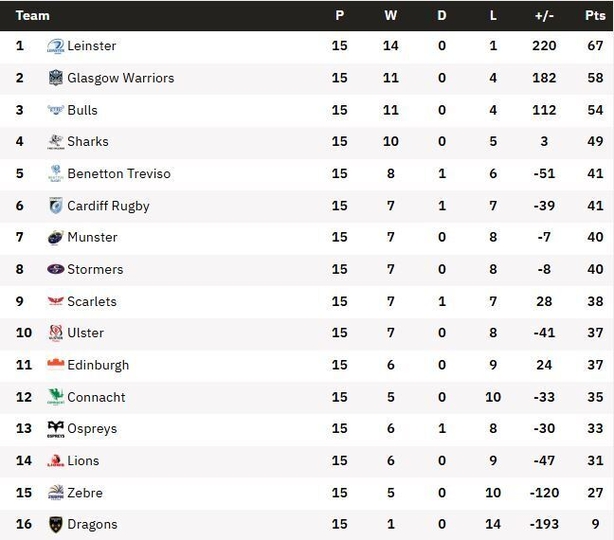Viewport: 614px width, 540px height.
Task: Open the Cardiff Rugby team link
Action: point(108,206)
